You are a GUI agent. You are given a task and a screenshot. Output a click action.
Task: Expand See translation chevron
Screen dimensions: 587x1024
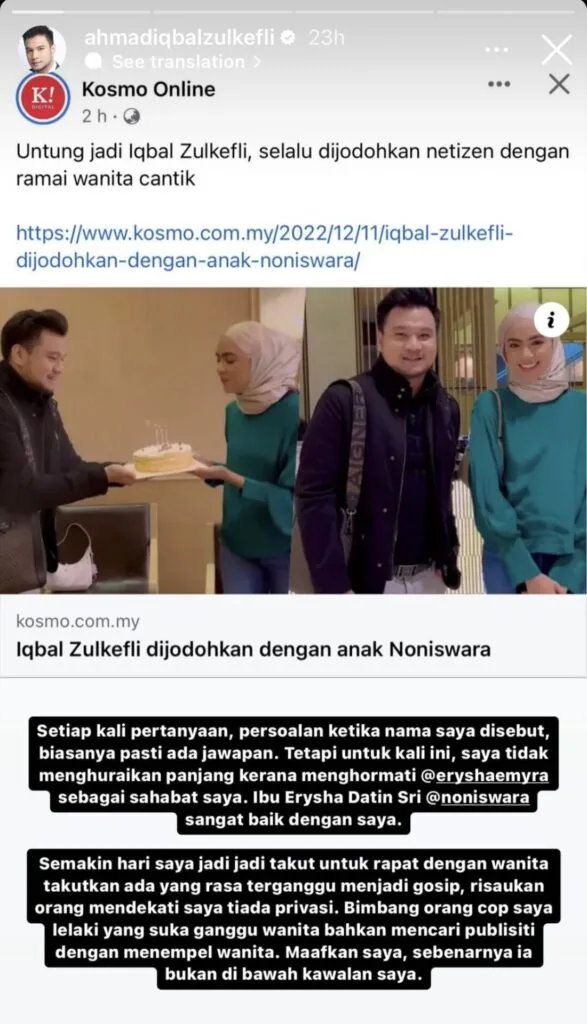pyautogui.click(x=257, y=62)
